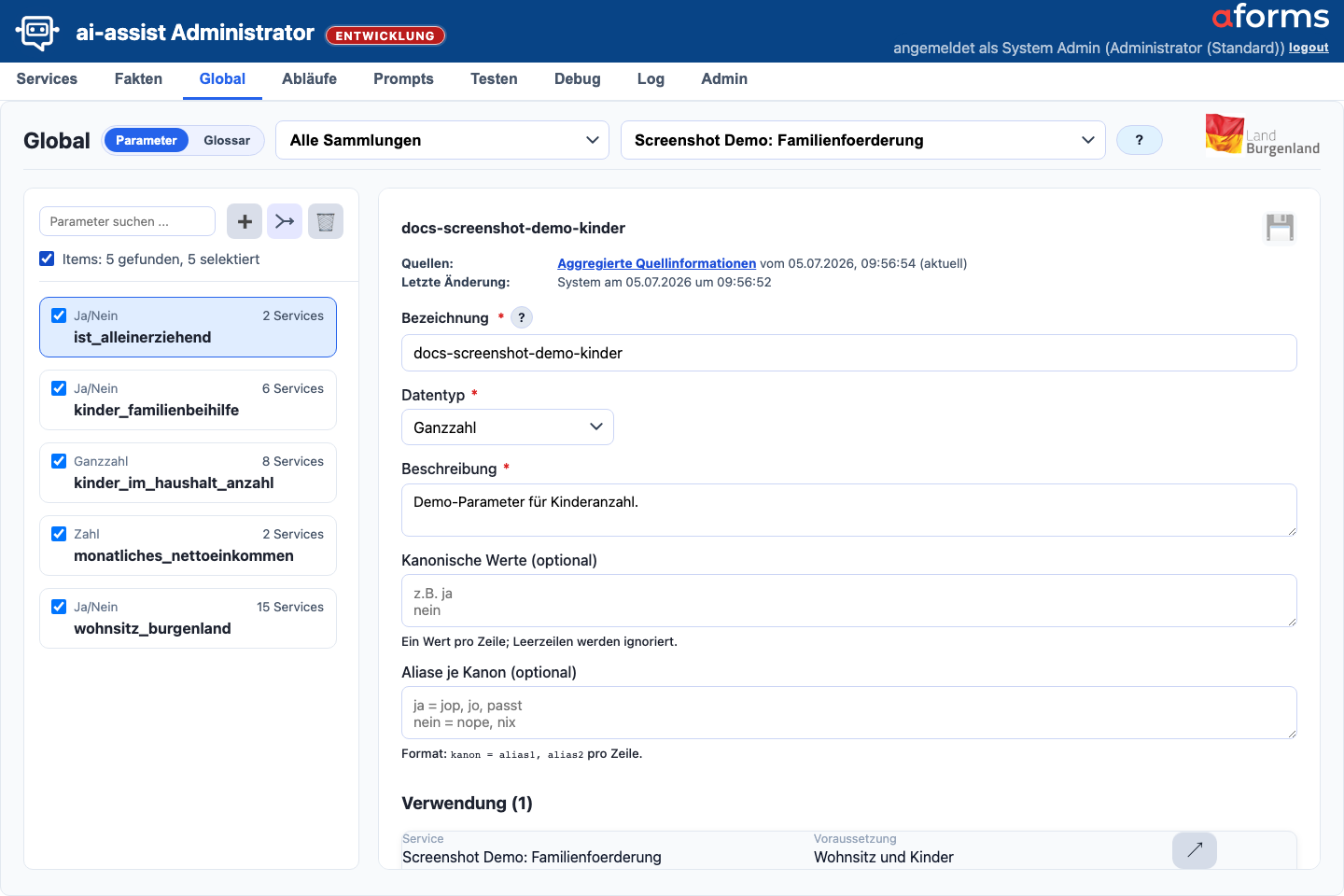This screenshot has width=1344, height=896.
Task: Toggle kinder_im_haushalt_anzahl checkbox
Action: [59, 461]
